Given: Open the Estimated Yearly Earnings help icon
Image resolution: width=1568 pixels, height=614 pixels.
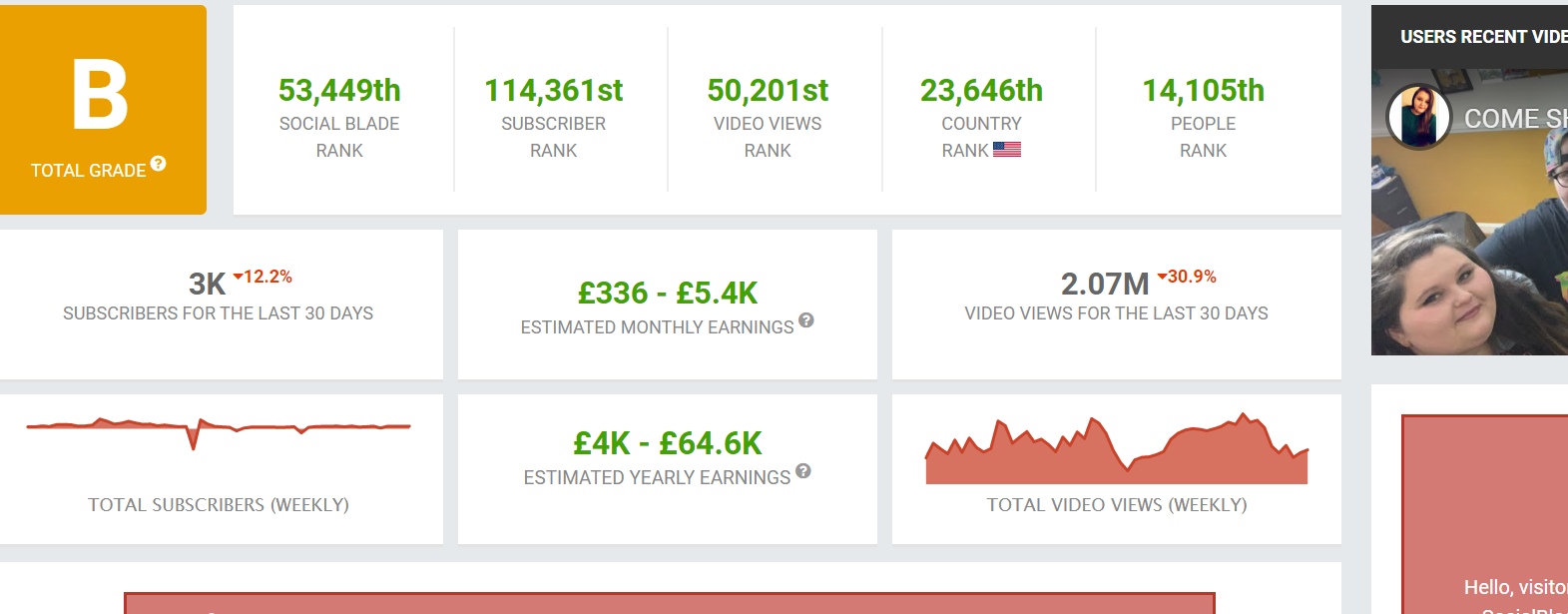Looking at the screenshot, I should tap(803, 471).
